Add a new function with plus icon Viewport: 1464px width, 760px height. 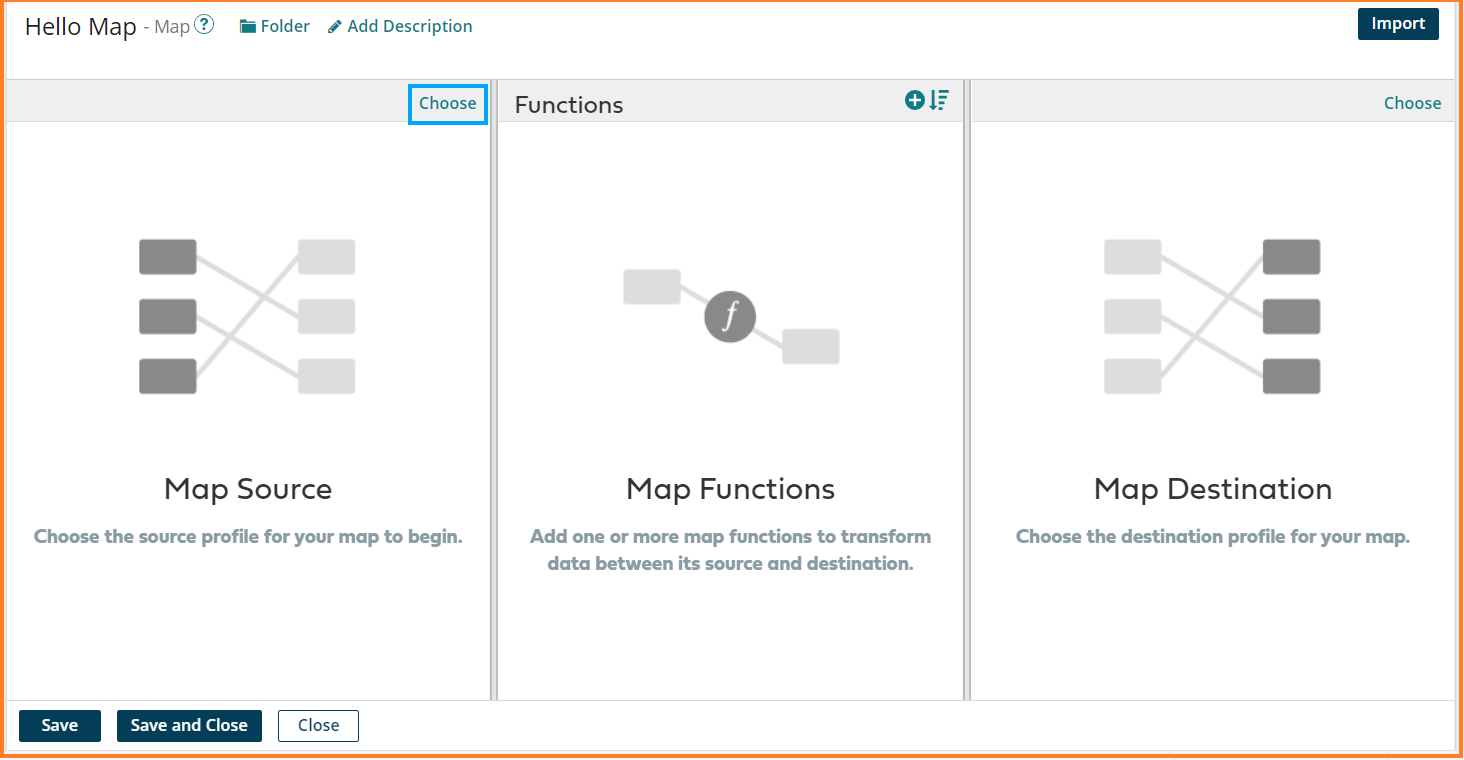click(x=914, y=100)
